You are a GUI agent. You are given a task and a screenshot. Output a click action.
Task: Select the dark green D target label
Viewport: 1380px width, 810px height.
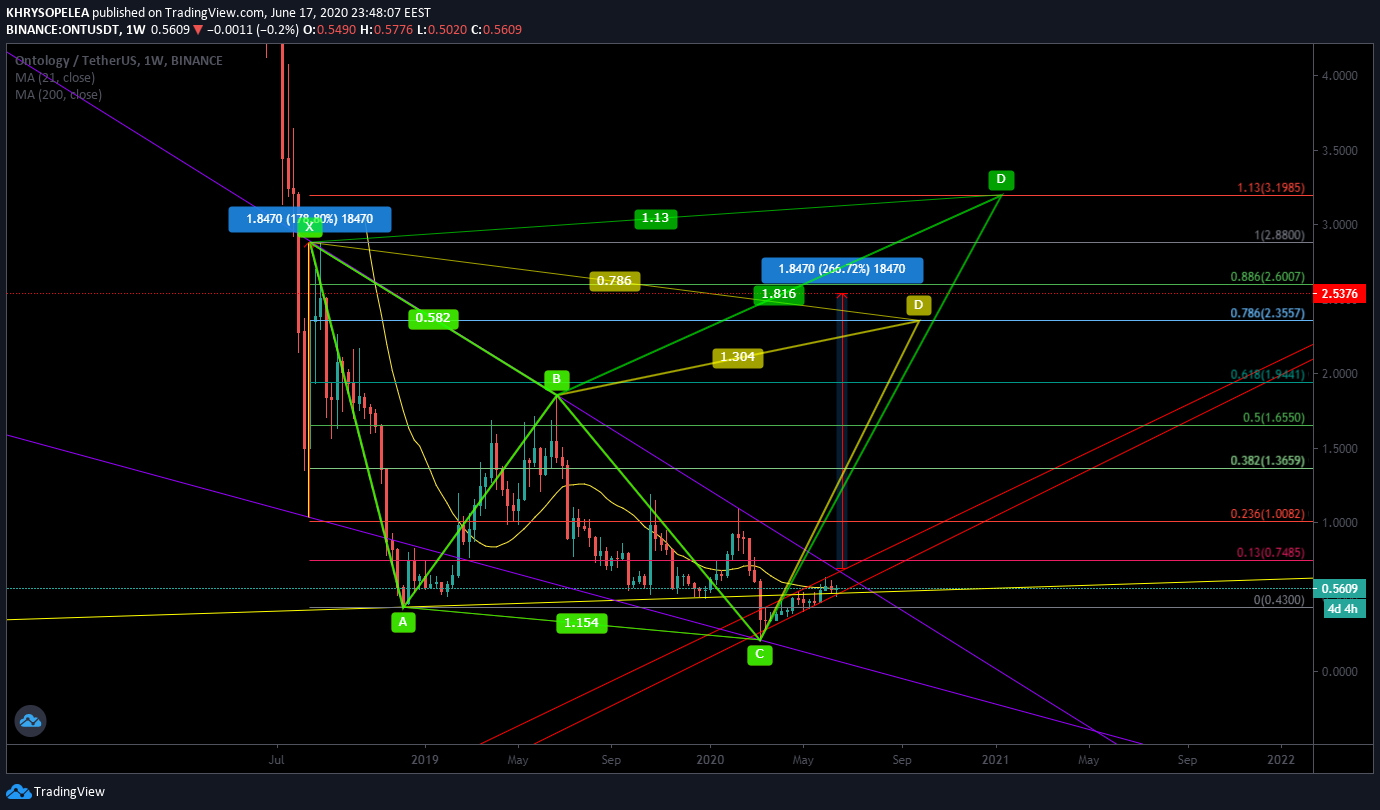coord(1001,180)
